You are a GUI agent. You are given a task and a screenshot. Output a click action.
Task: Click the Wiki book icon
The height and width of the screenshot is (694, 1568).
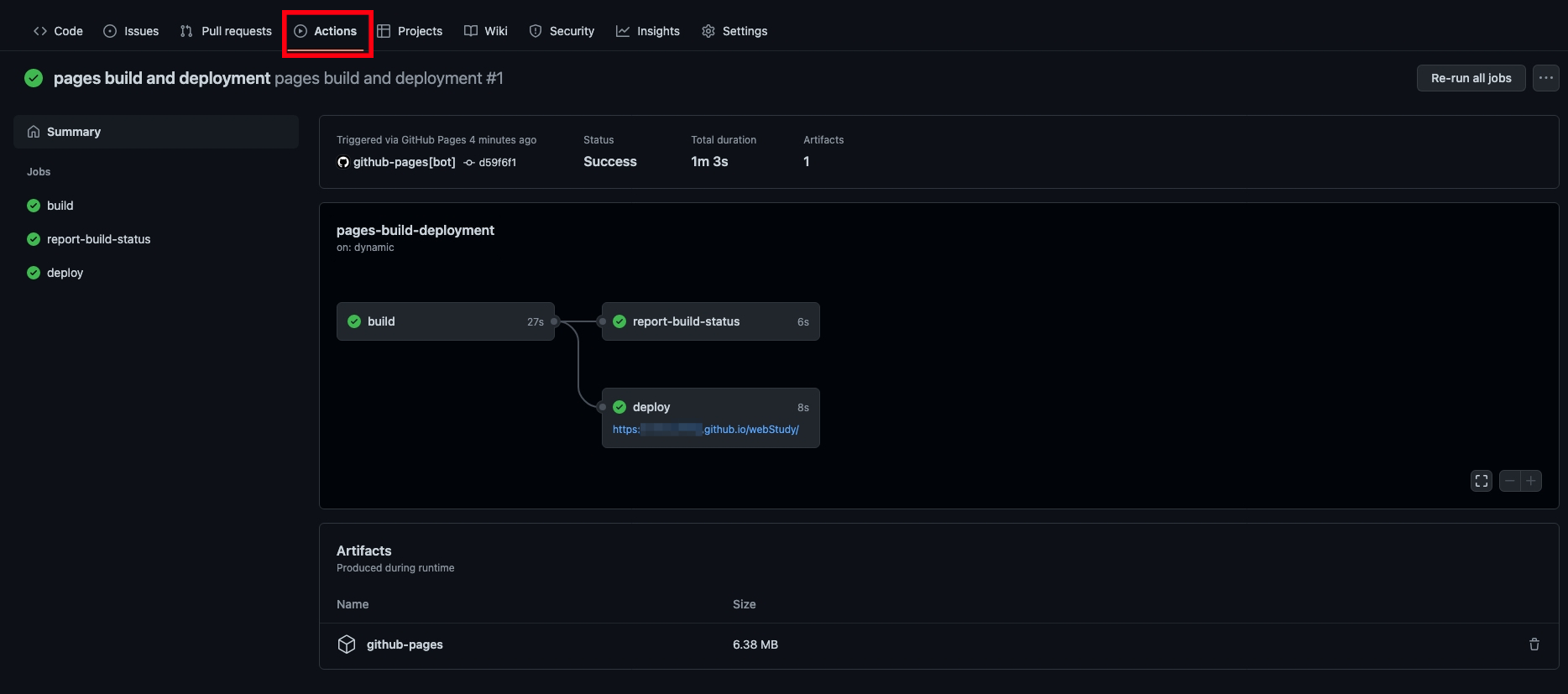pyautogui.click(x=471, y=31)
